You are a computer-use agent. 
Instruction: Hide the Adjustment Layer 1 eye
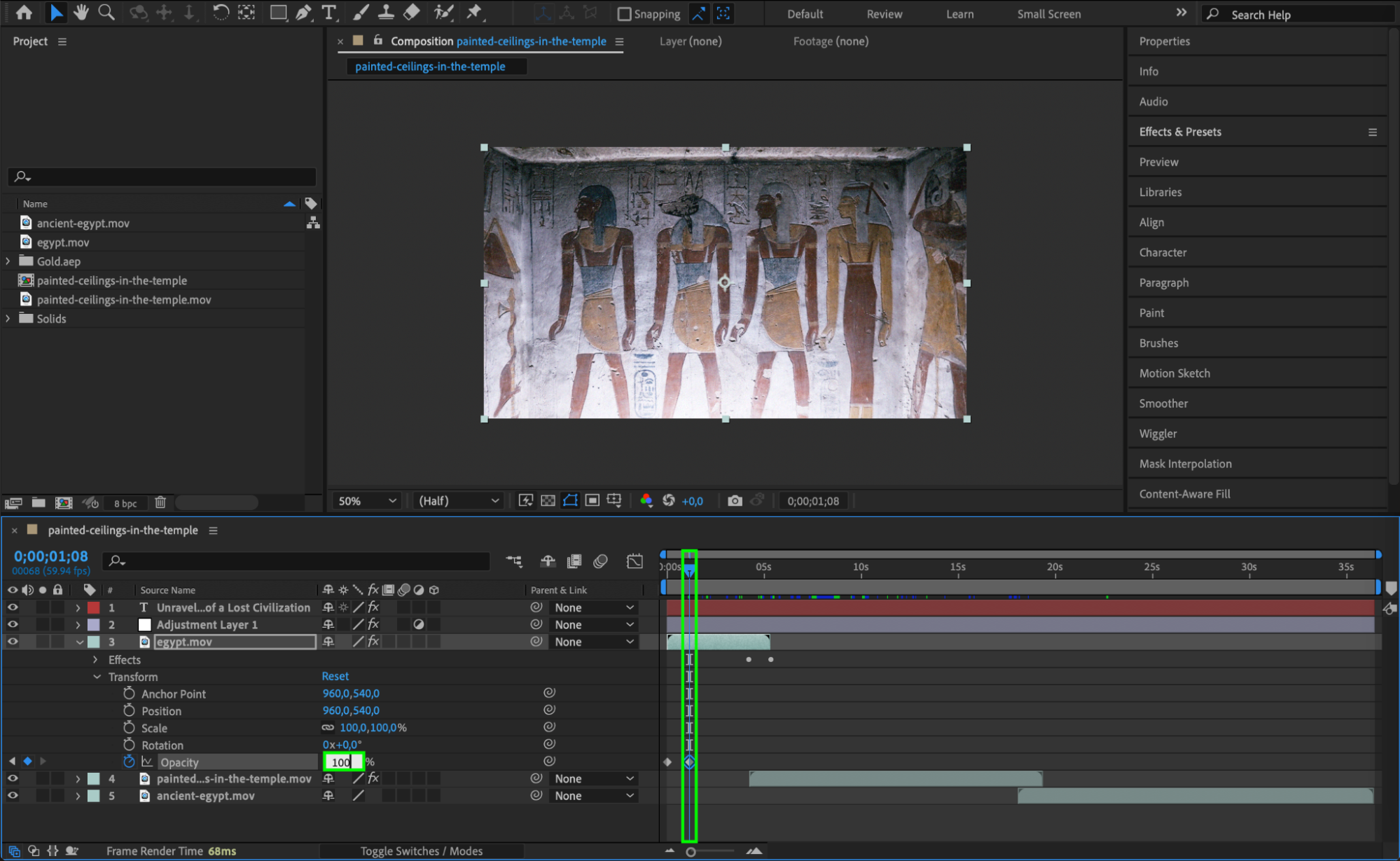coord(13,624)
